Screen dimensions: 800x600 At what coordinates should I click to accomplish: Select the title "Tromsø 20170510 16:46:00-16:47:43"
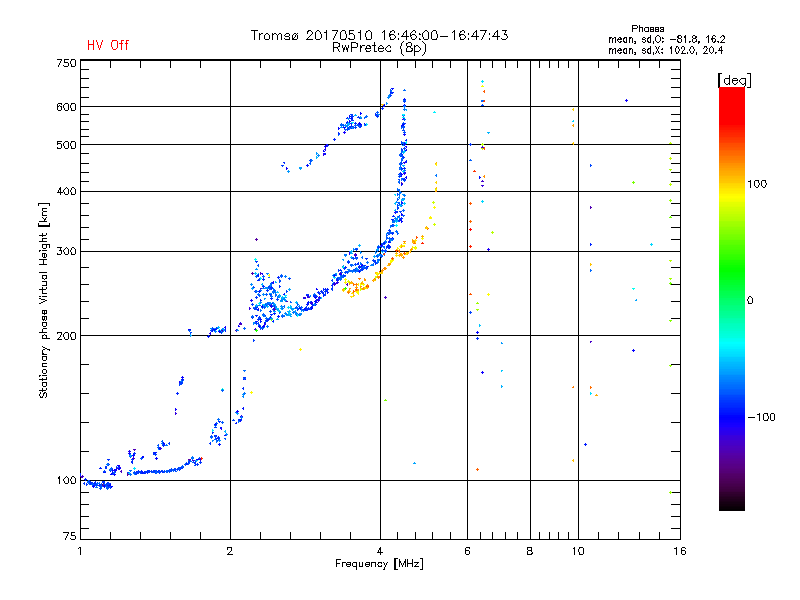click(x=379, y=35)
